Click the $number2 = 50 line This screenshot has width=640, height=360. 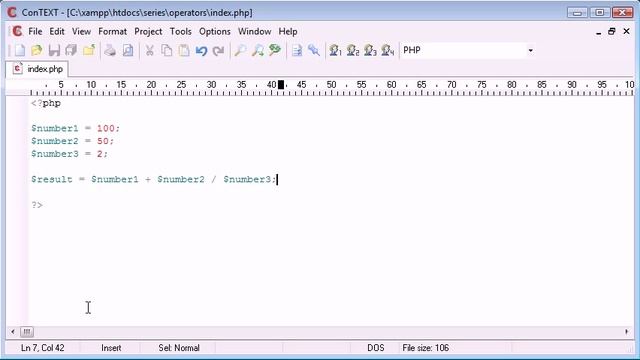point(73,141)
